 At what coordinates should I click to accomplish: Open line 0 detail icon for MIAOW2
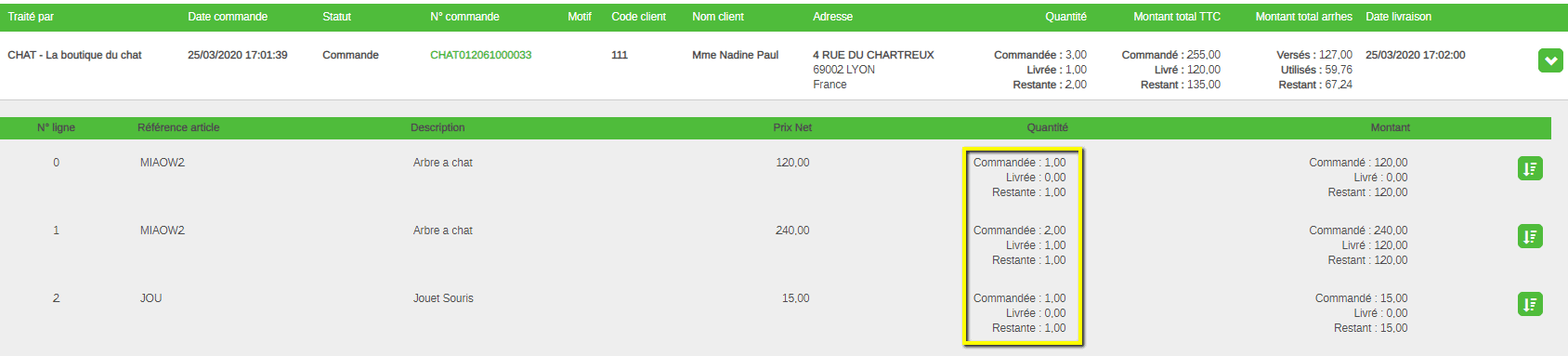point(1530,168)
